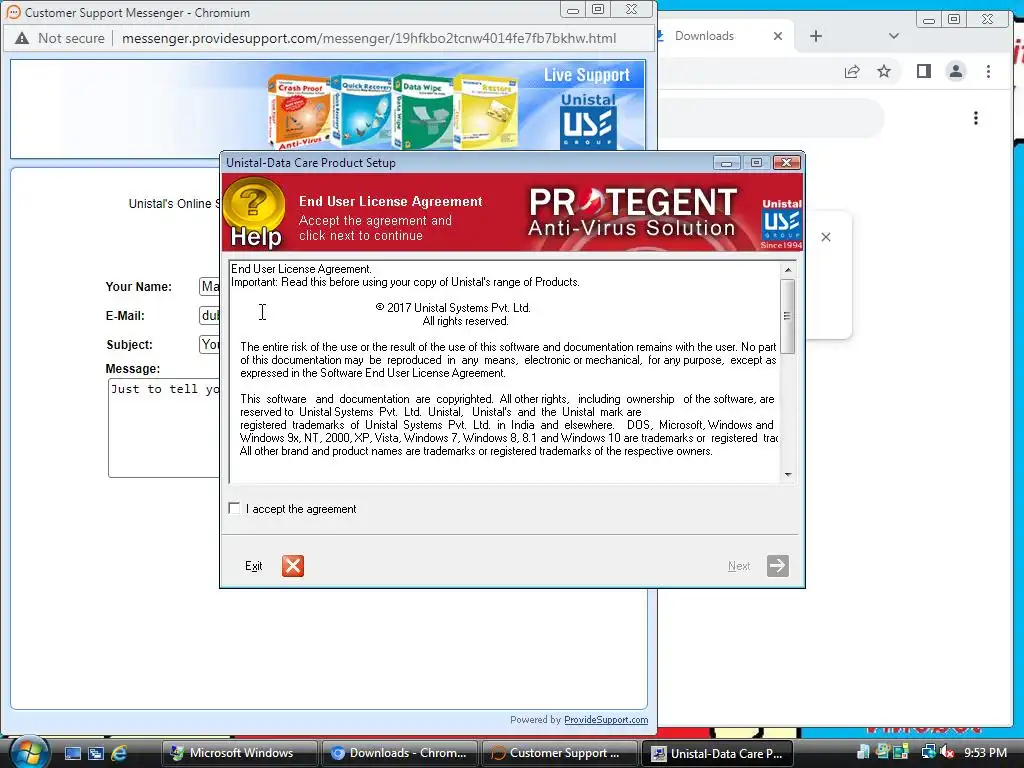Click the Protegent Anti-Virus Solution logo

click(632, 212)
